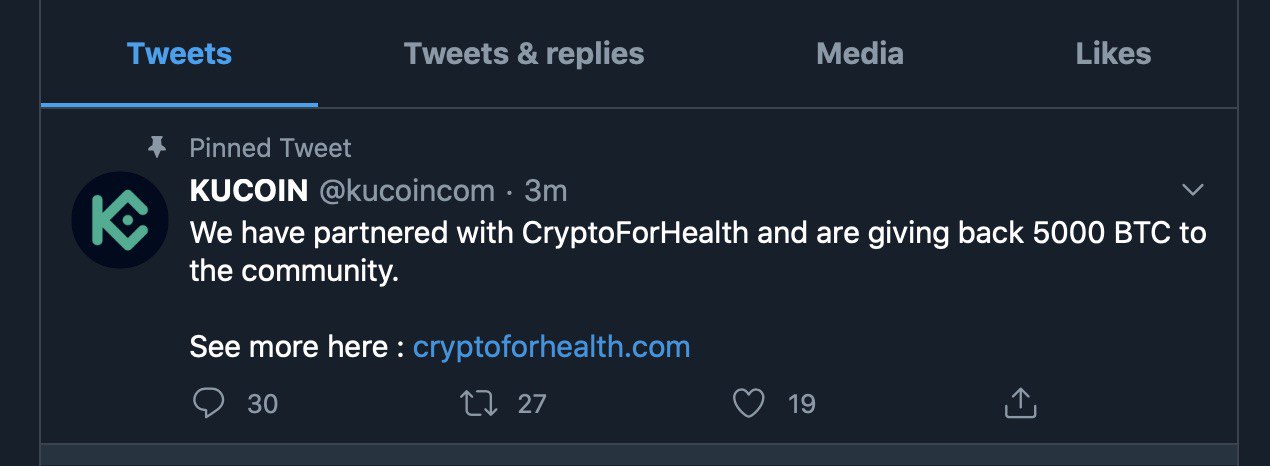Reply using the speech bubble icon
Screen dimensions: 1270x466
(208, 403)
